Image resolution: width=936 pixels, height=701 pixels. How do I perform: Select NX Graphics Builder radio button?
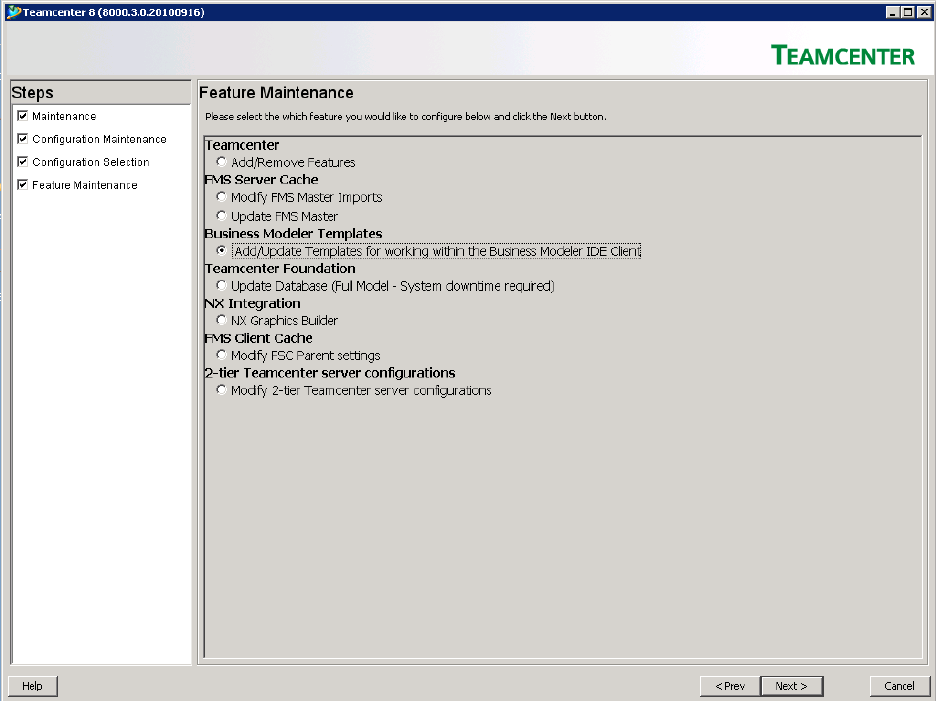tap(221, 320)
